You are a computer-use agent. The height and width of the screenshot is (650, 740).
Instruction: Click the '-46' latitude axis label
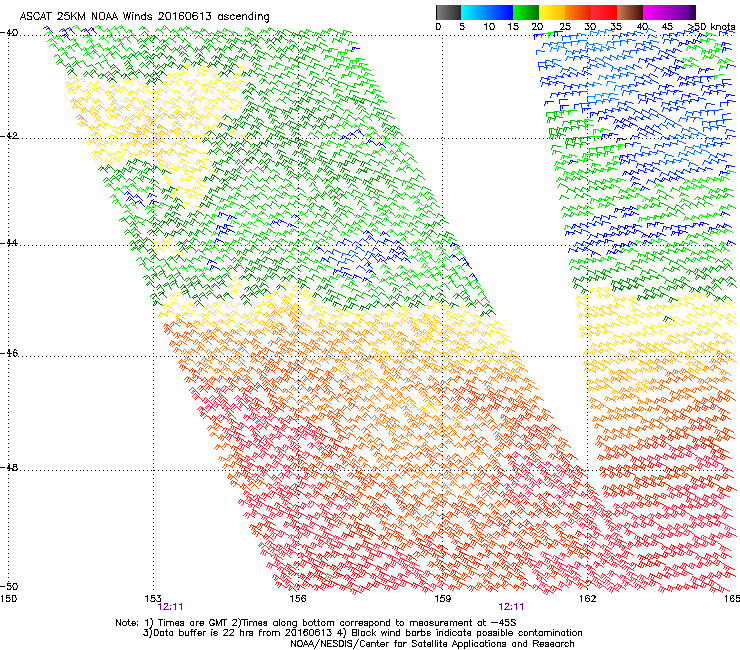pos(9,353)
